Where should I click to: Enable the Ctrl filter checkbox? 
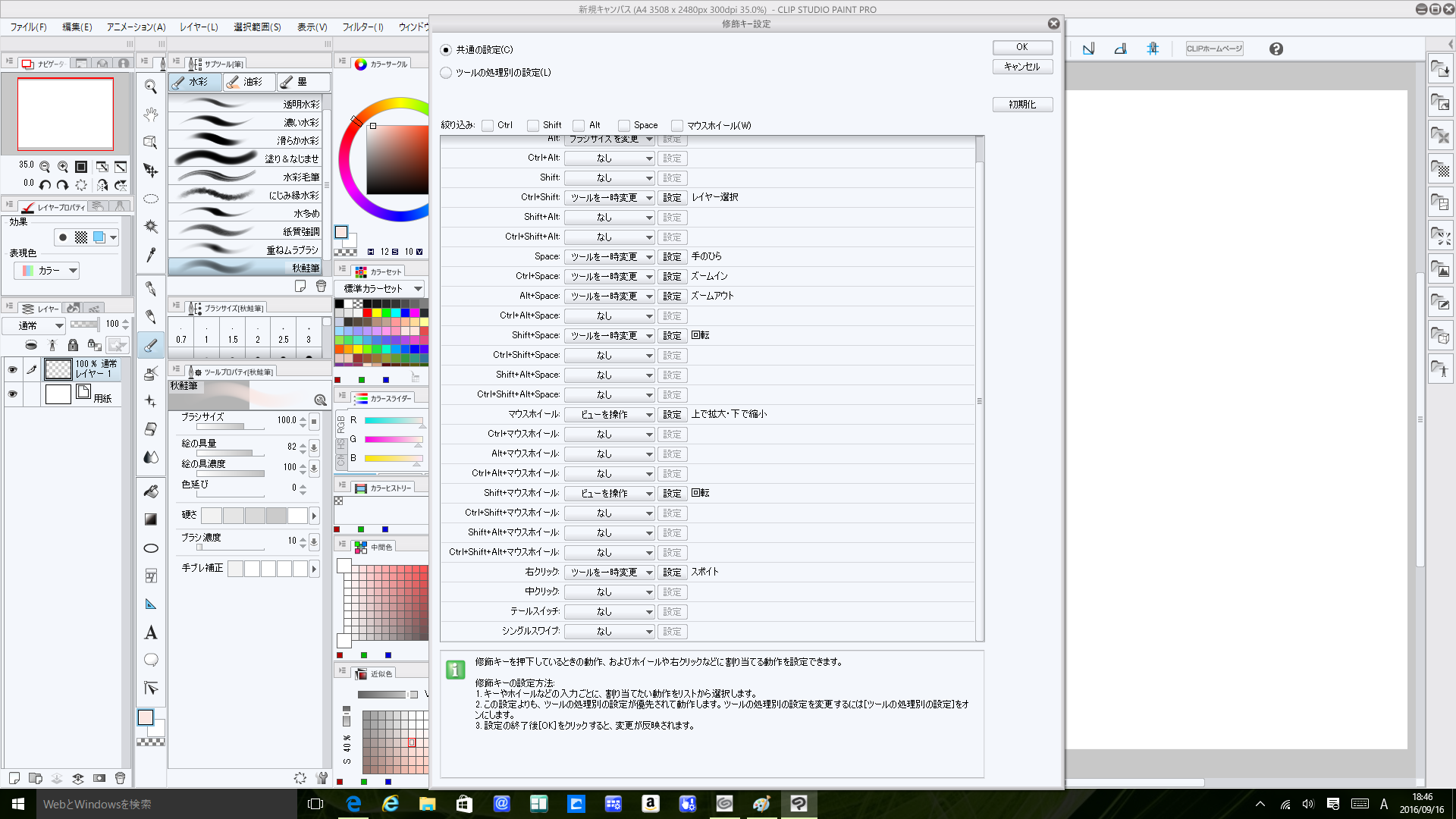488,126
